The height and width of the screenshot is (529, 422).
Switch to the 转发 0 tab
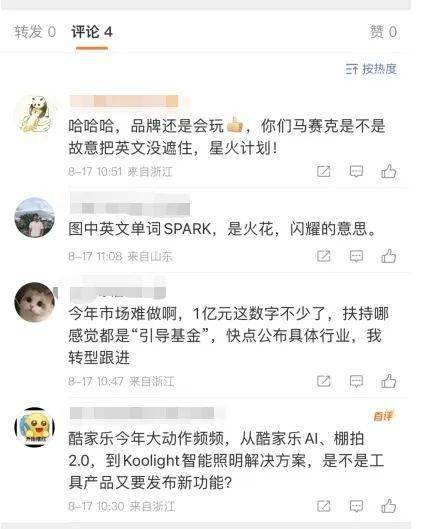click(x=35, y=32)
